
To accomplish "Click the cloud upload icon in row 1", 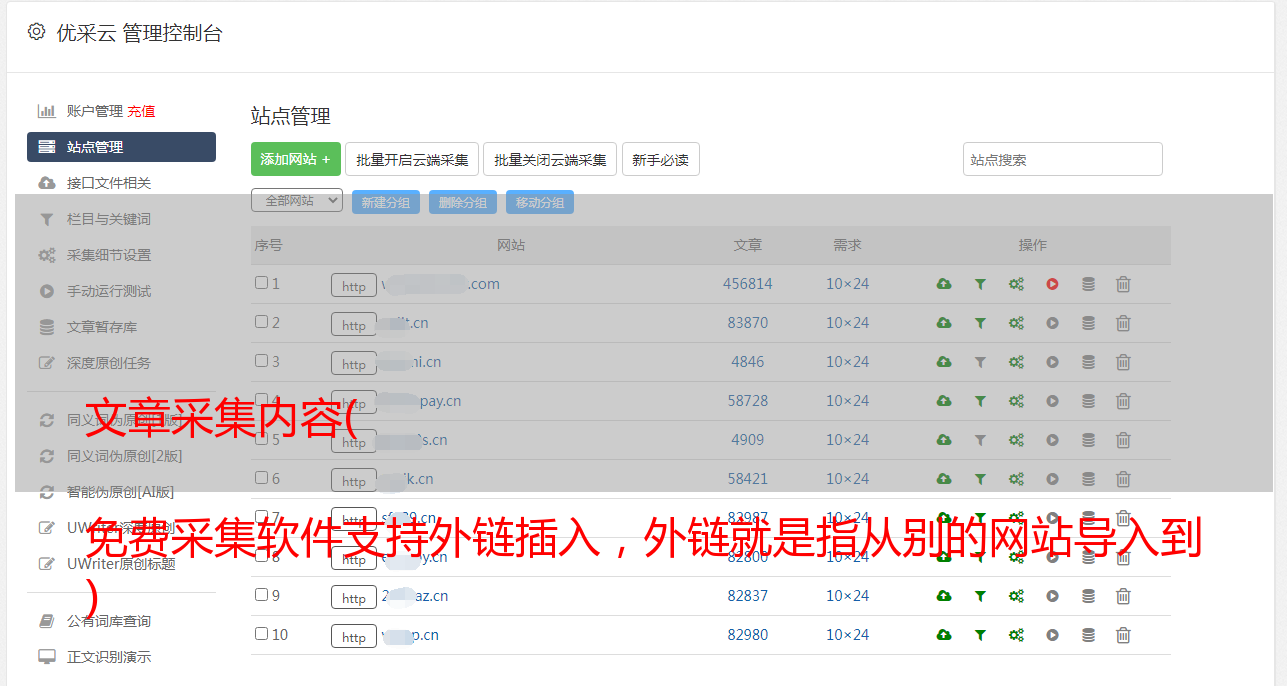I will coord(943,284).
